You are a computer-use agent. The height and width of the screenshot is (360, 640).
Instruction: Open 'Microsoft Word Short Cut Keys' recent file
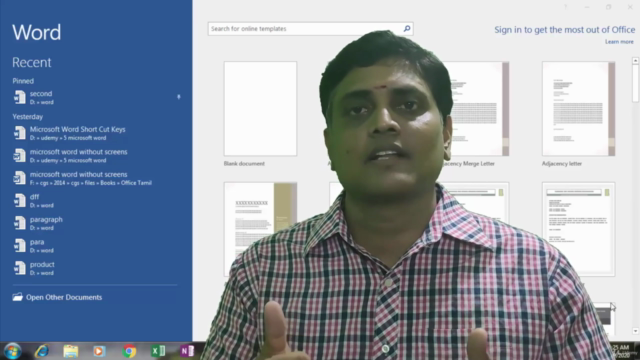(x=95, y=133)
